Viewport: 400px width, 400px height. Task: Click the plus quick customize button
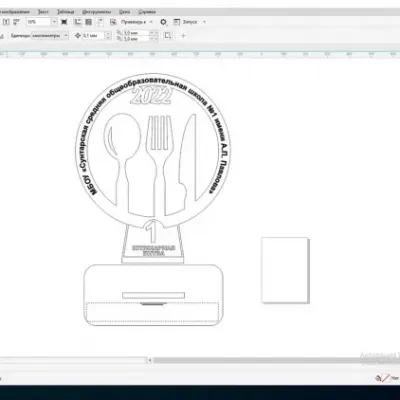pyautogui.click(x=183, y=35)
